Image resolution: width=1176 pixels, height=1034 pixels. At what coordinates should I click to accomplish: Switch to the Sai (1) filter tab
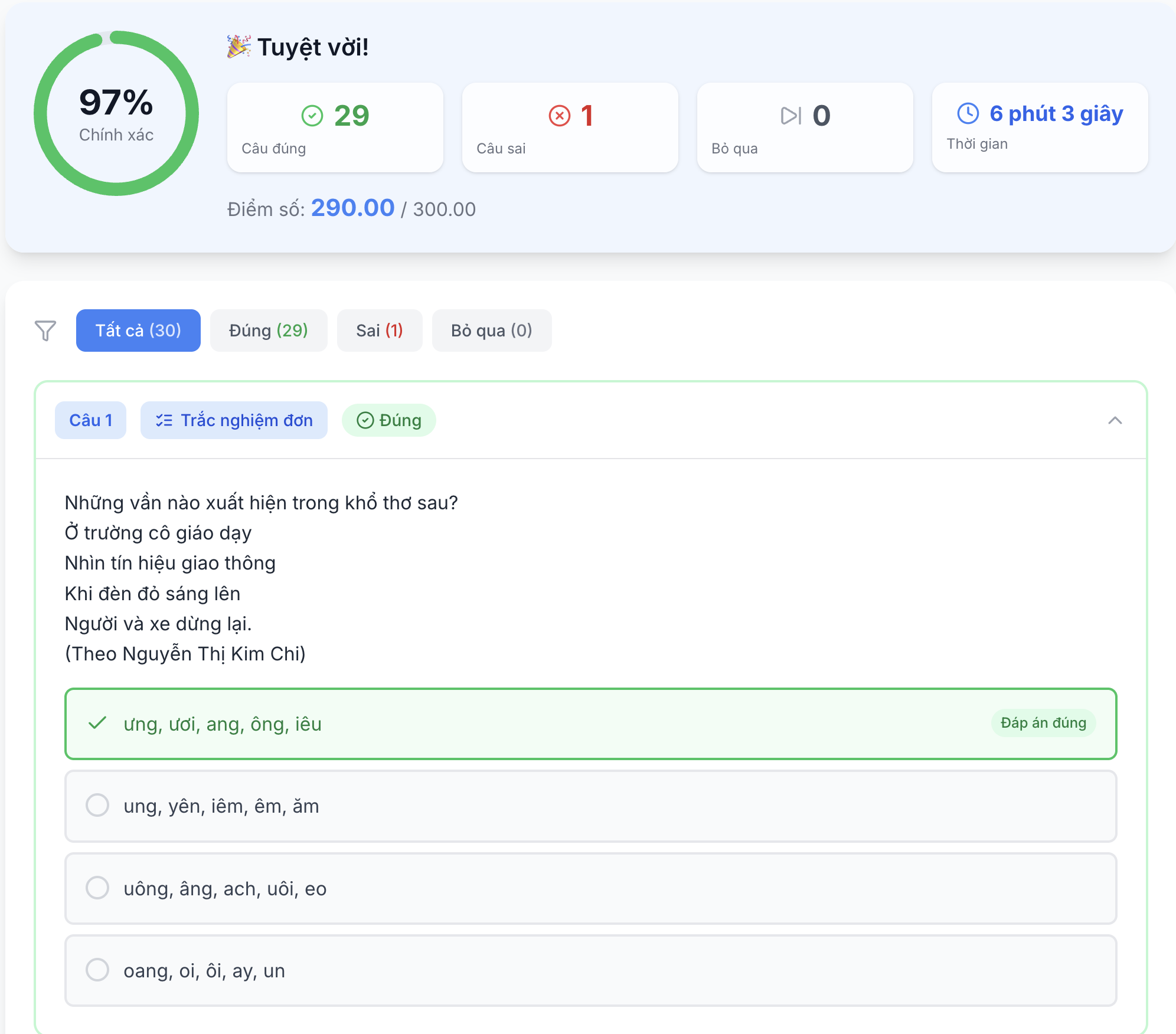click(379, 331)
